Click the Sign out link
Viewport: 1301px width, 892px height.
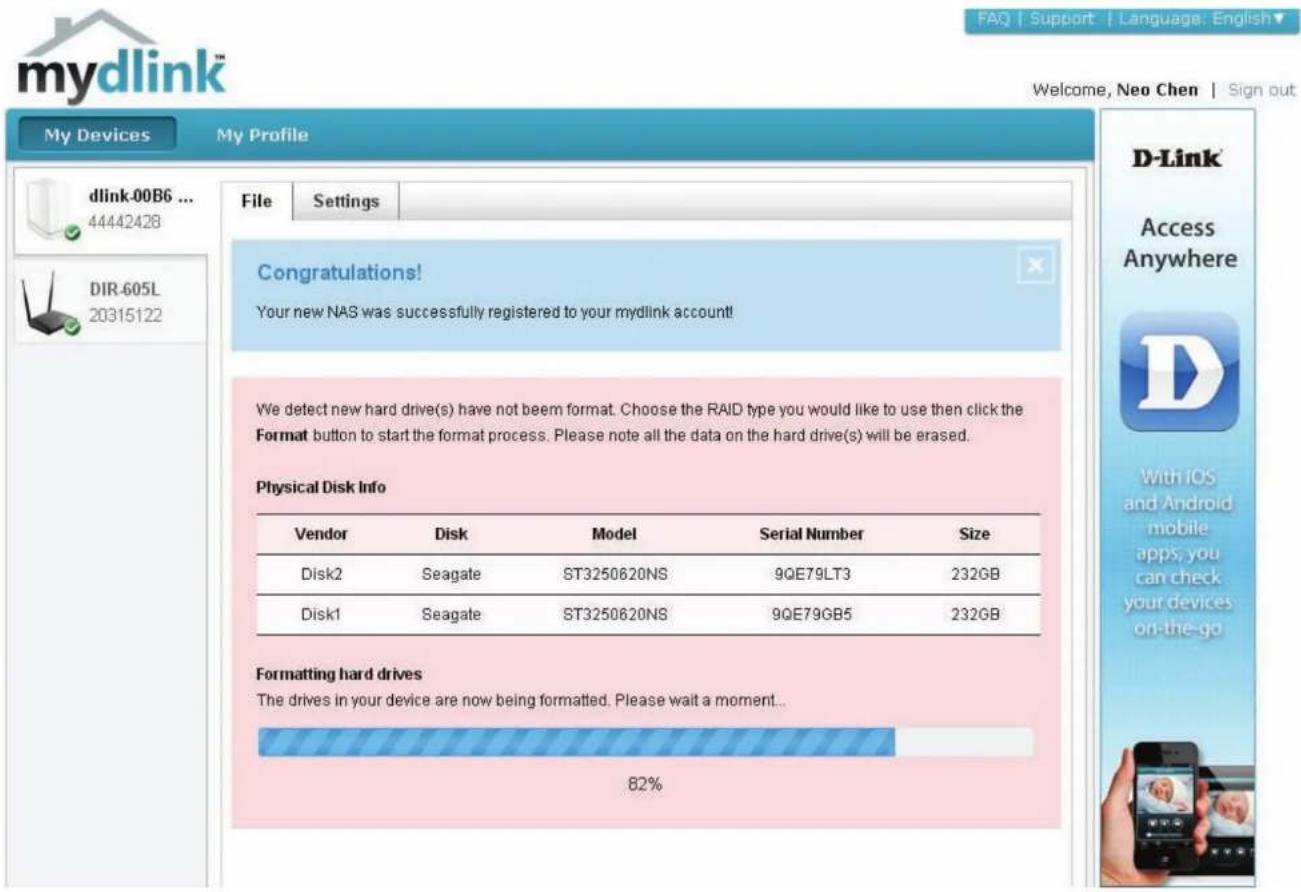tap(1262, 90)
